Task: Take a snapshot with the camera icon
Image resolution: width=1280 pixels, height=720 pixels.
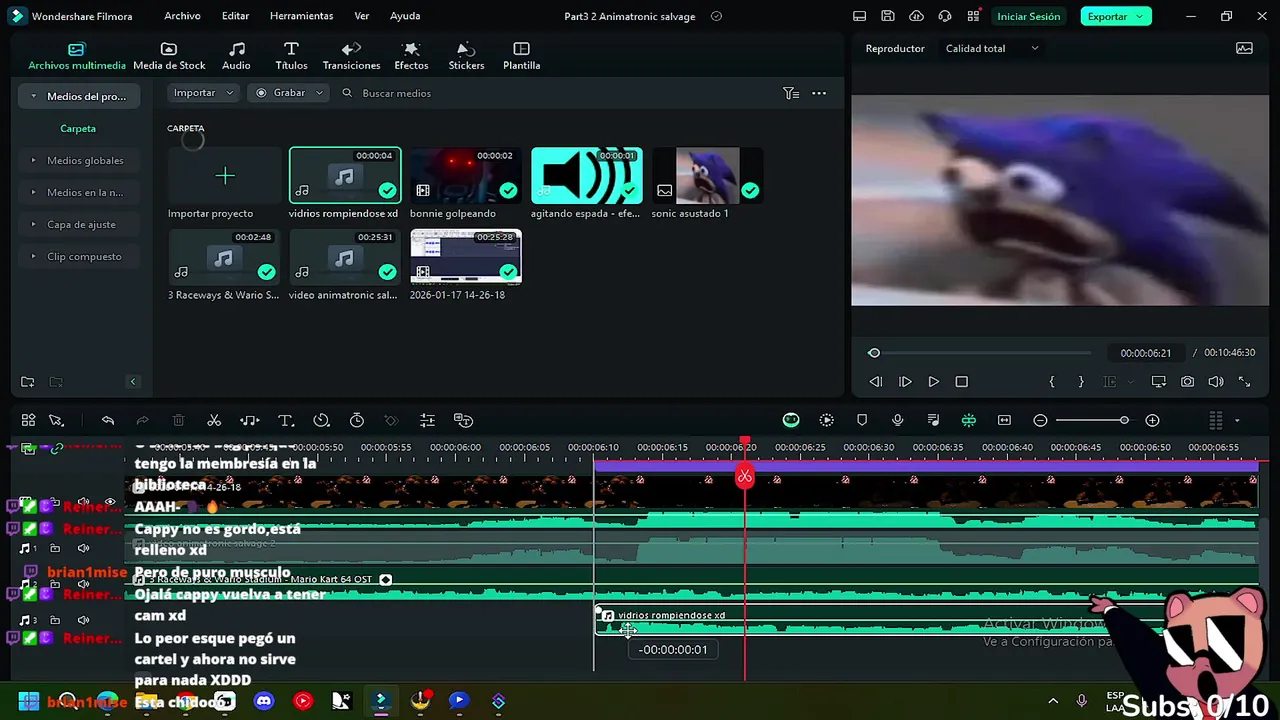Action: [x=1187, y=382]
